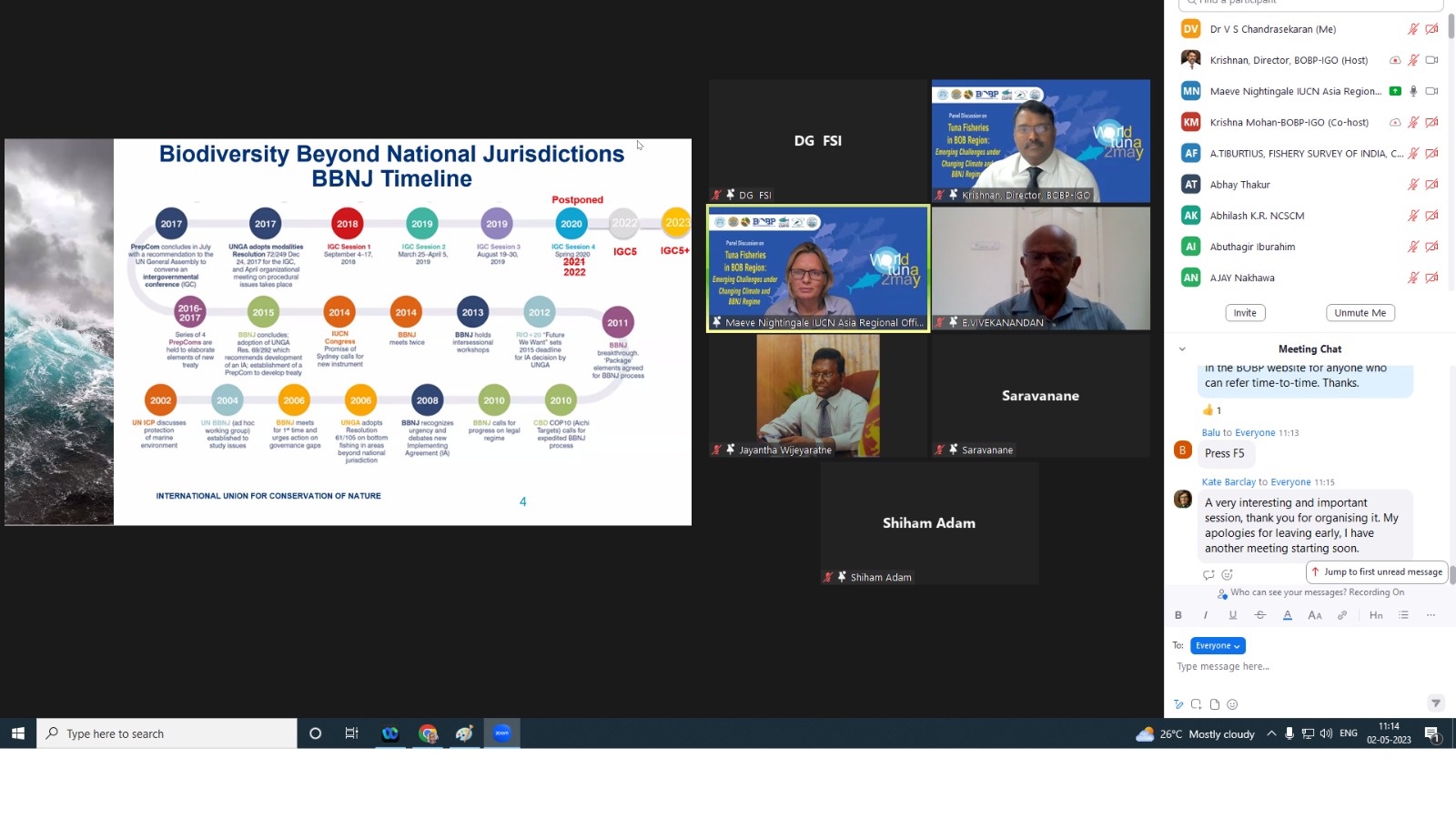Take a screenshot for chat
Screen dimensions: 1456x819
[1196, 704]
